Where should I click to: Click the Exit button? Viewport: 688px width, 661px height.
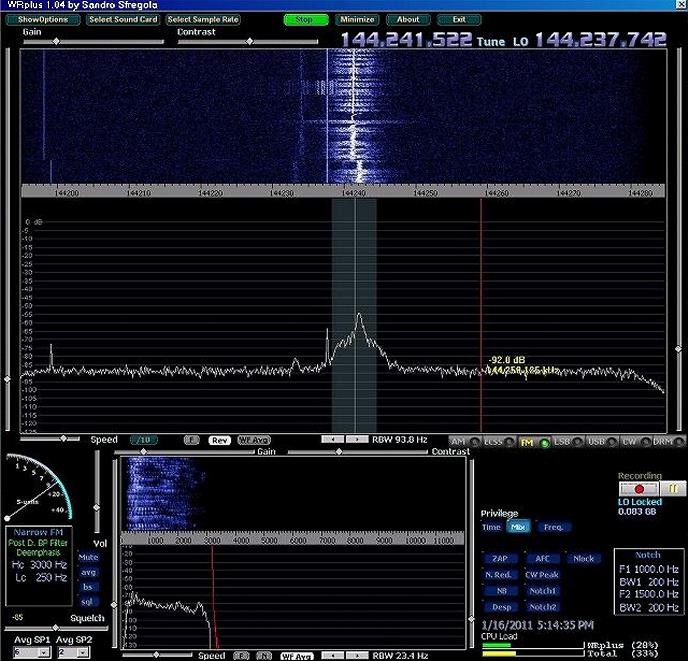[459, 20]
